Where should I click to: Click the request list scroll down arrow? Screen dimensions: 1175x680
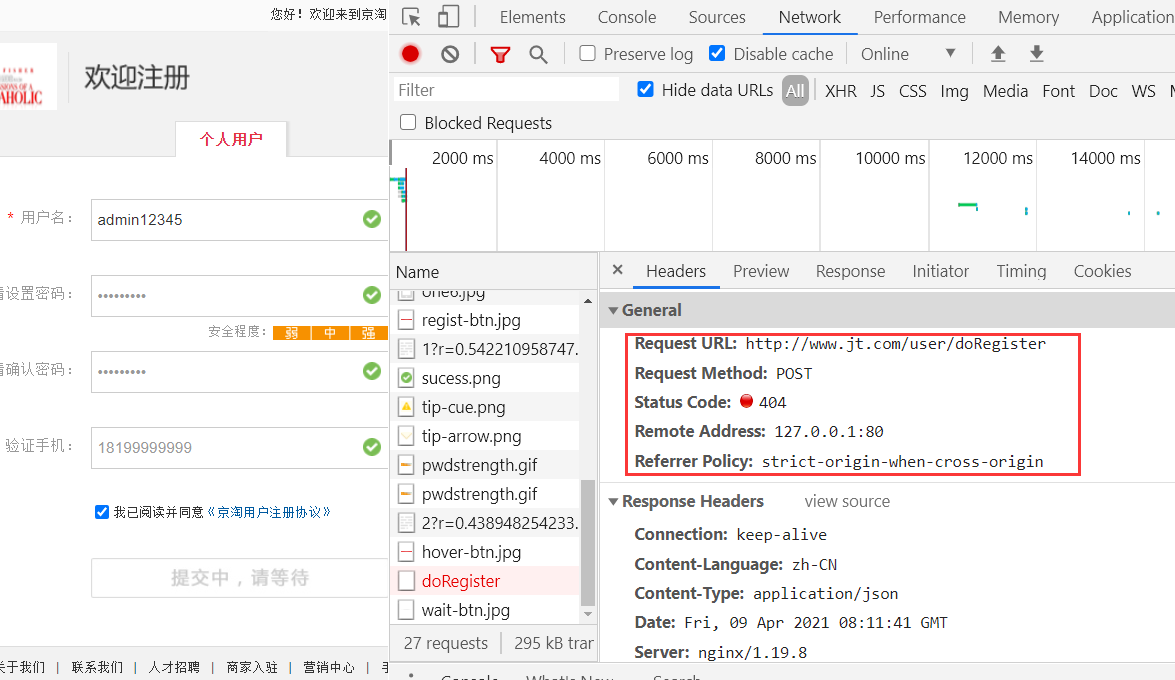(588, 614)
